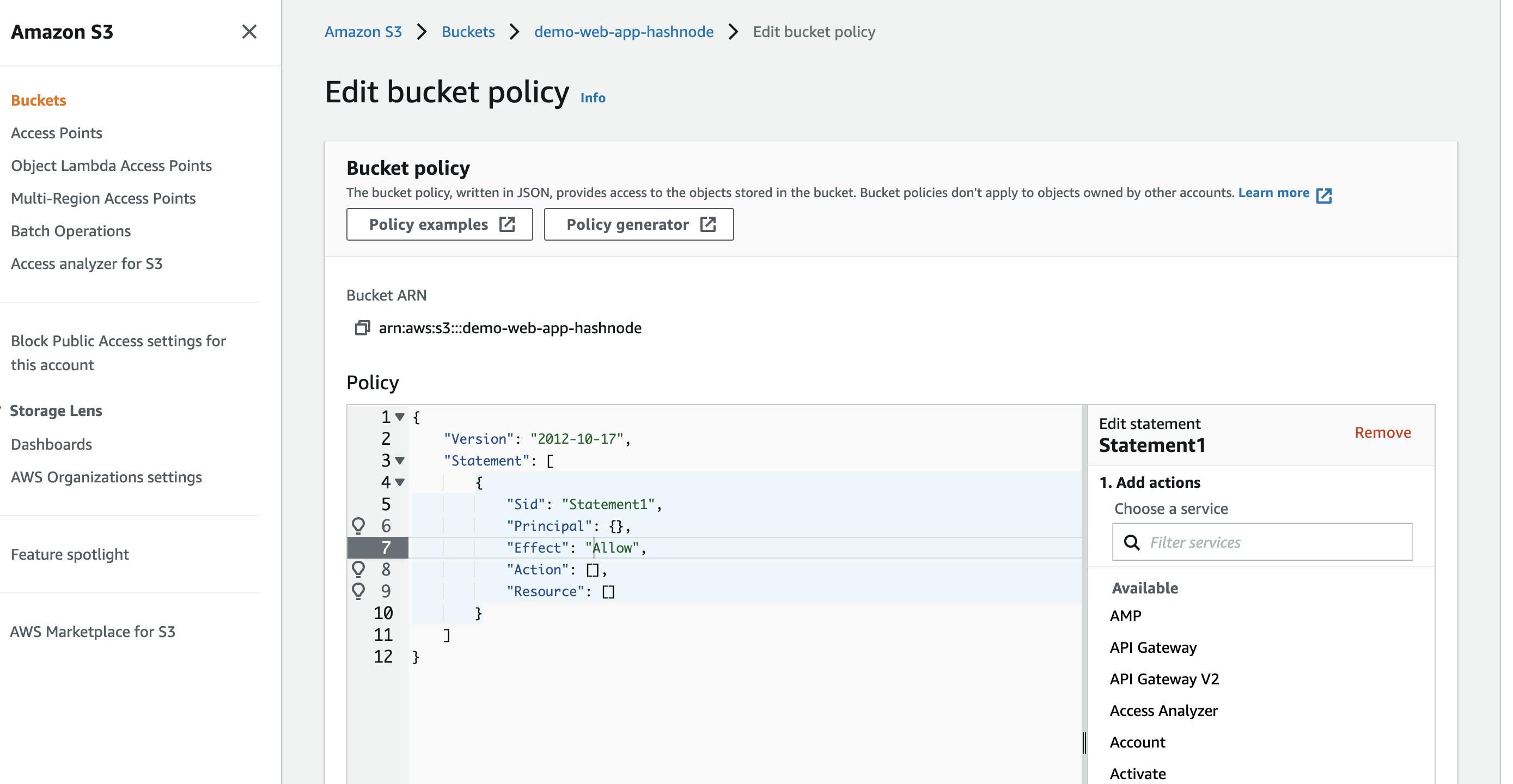Click the lightbulb hint on line 9
This screenshot has width=1513, height=784.
[x=358, y=591]
